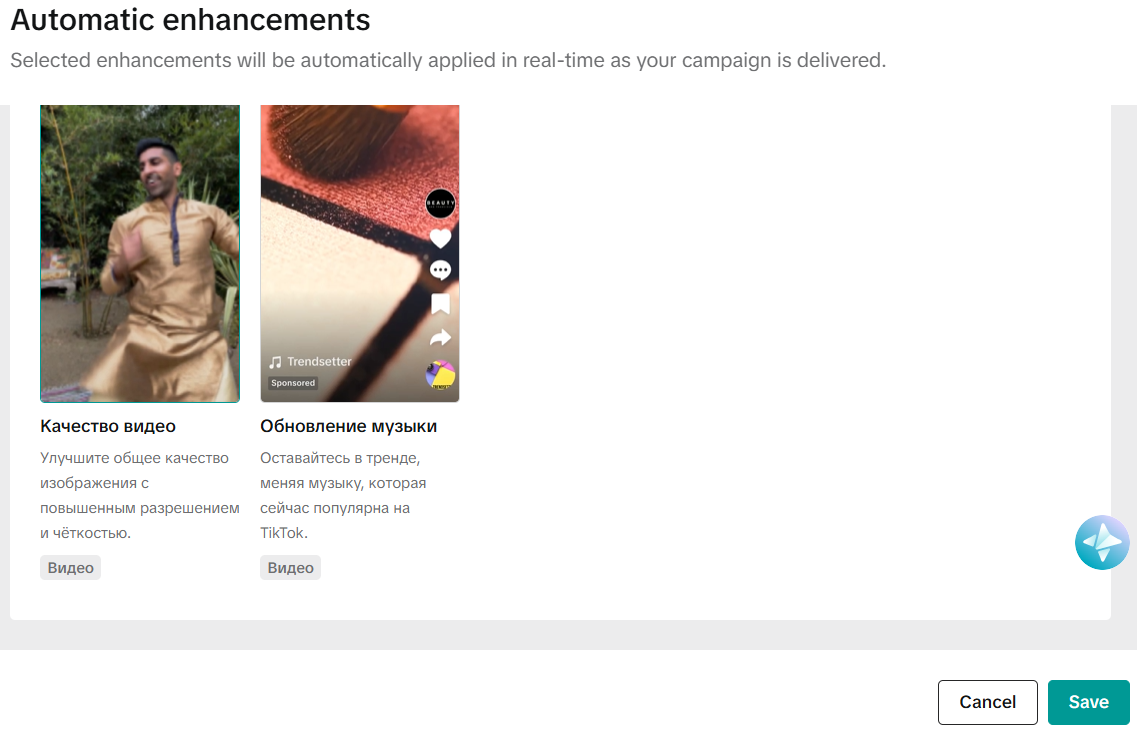Click the Обновление музыки title

[349, 426]
